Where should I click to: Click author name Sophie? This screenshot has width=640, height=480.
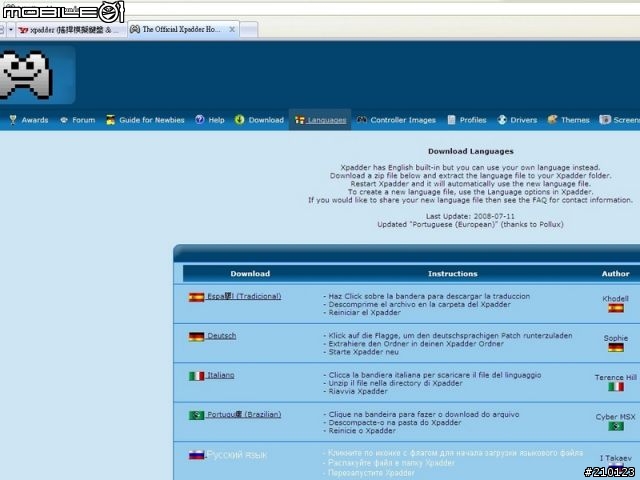point(616,338)
